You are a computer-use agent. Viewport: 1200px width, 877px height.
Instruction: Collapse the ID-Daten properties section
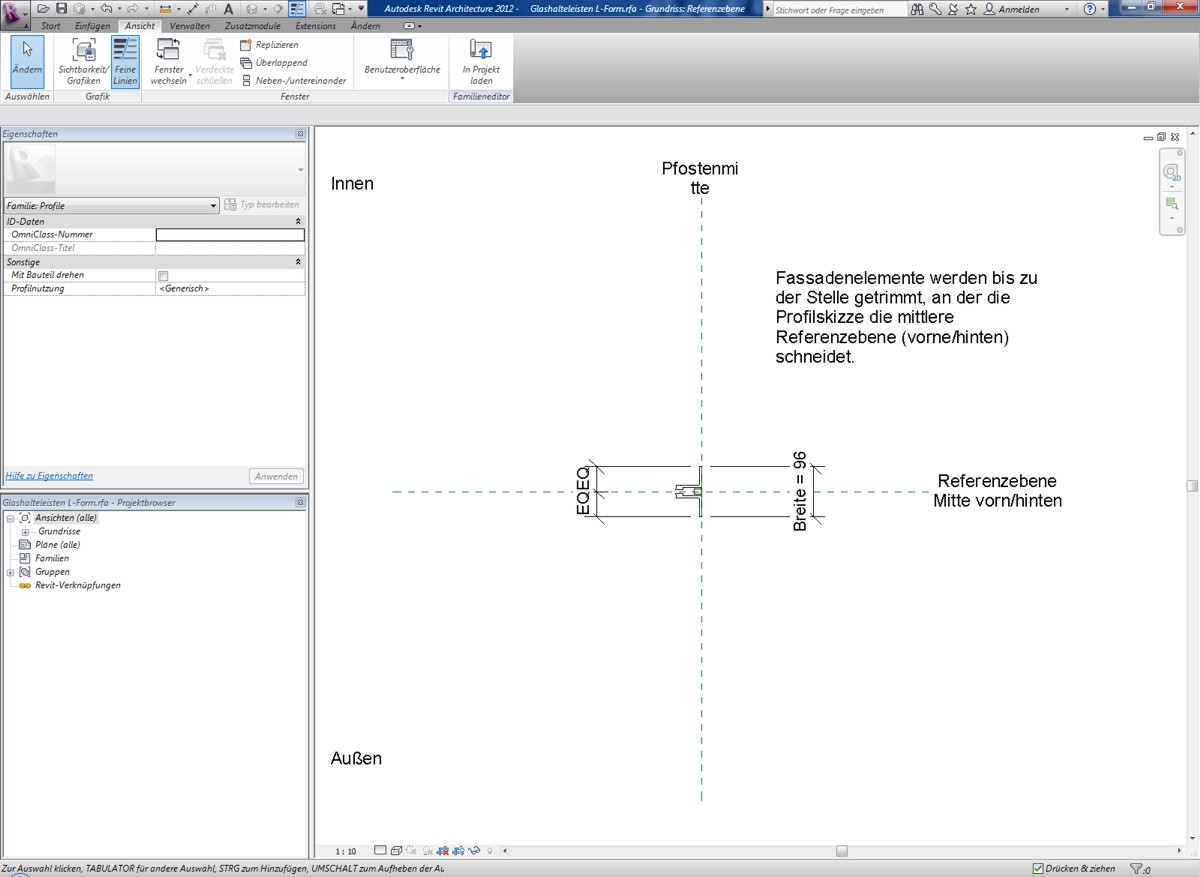click(x=297, y=221)
